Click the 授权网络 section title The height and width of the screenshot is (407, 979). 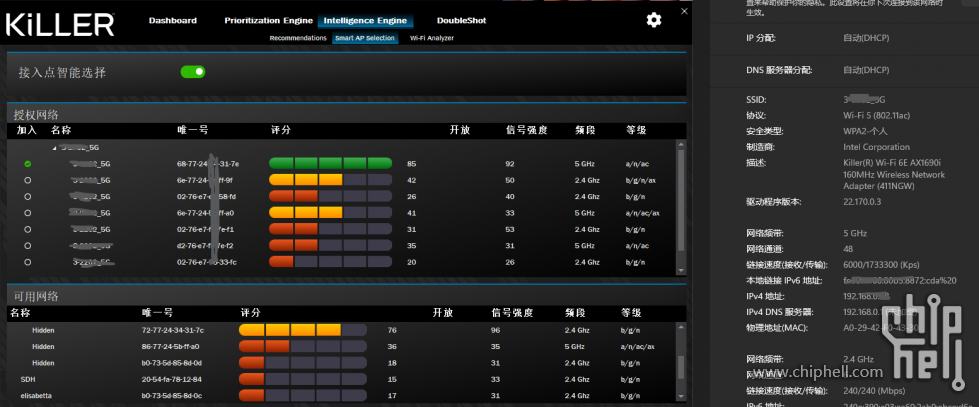coord(36,115)
